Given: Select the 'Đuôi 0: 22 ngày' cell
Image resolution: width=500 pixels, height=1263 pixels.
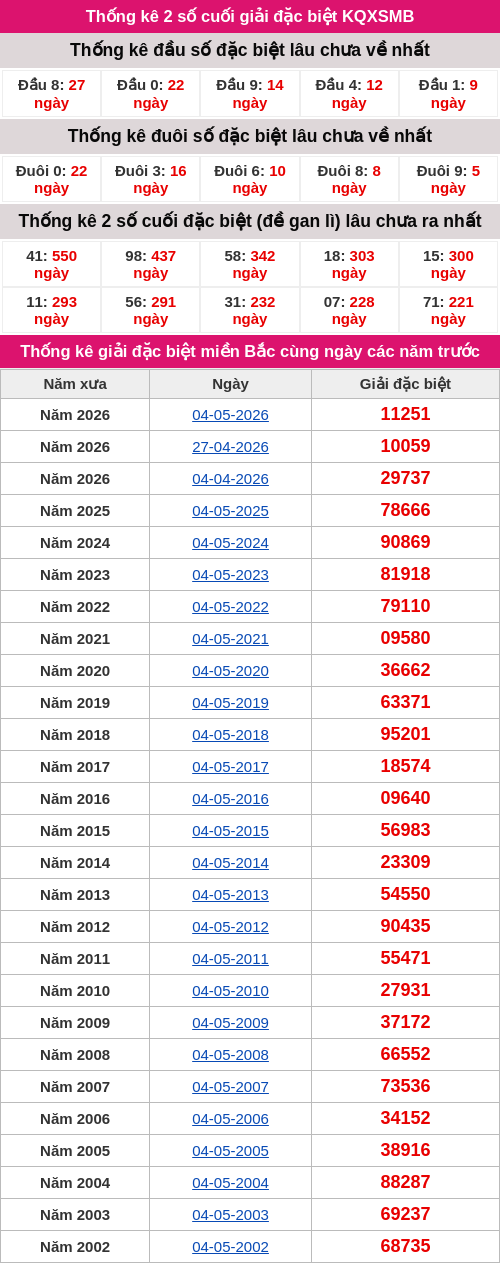Looking at the screenshot, I should pos(51,179).
